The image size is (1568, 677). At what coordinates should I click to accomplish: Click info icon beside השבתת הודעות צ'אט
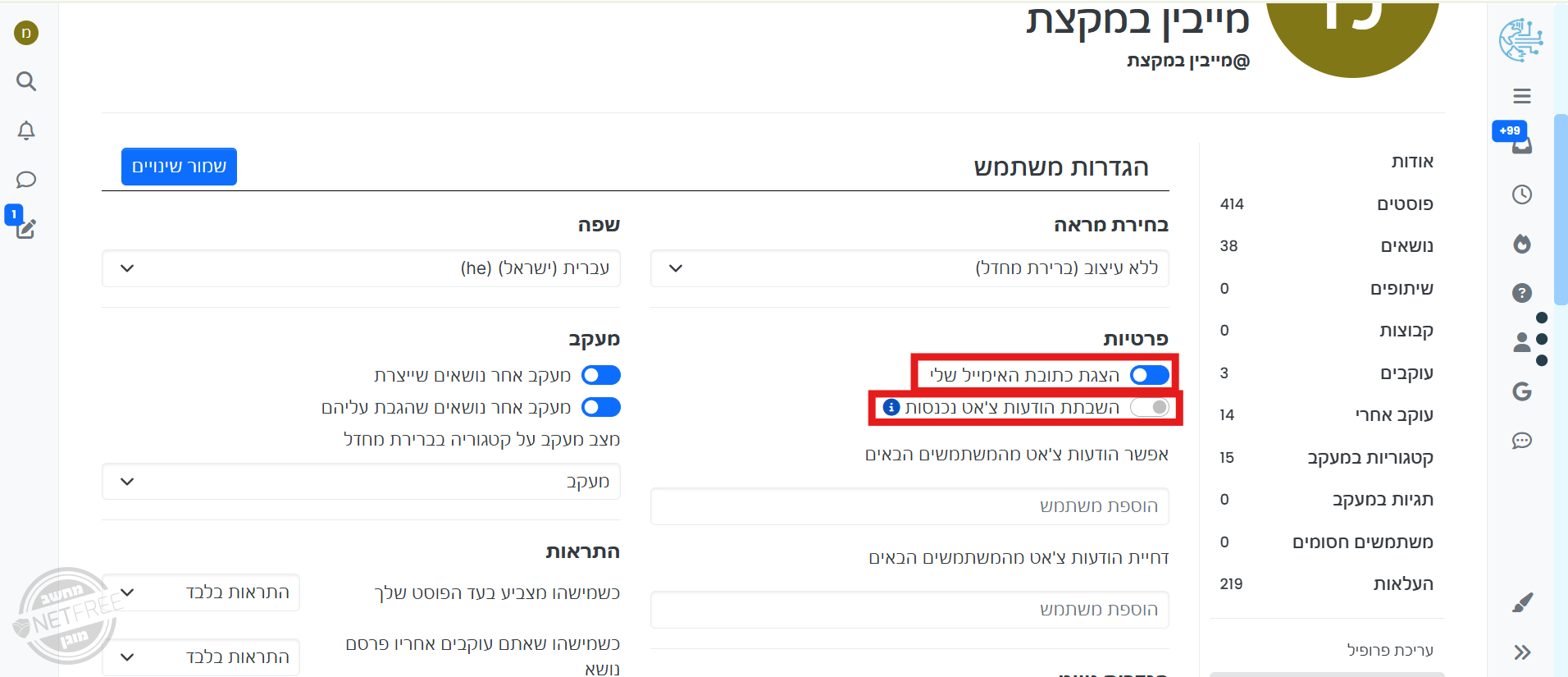891,407
